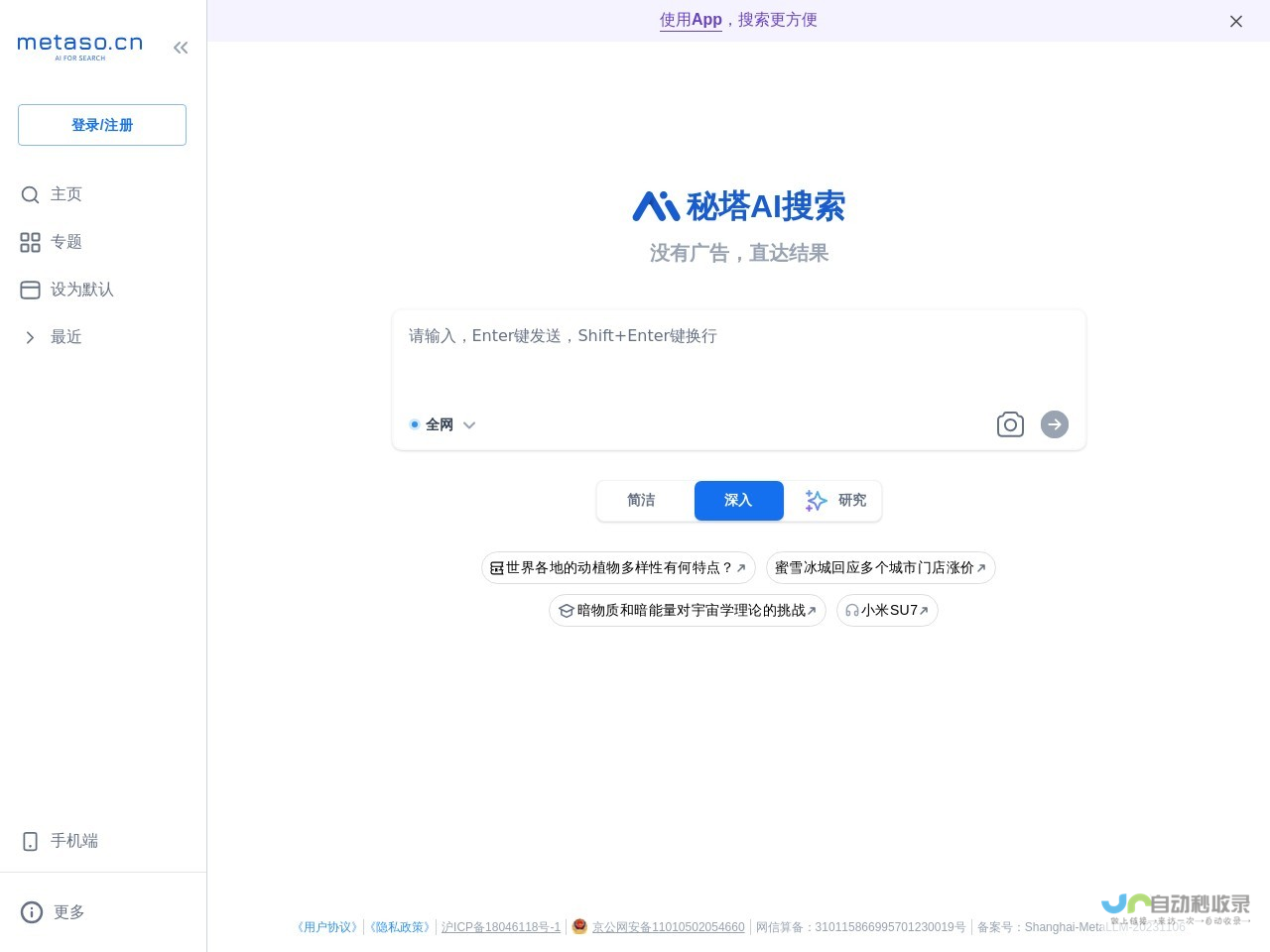Open the 登录/注册 login button
The height and width of the screenshot is (952, 1270).
(102, 125)
